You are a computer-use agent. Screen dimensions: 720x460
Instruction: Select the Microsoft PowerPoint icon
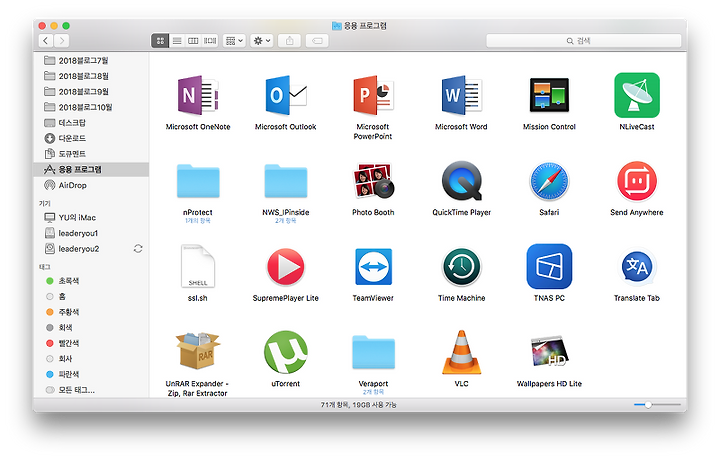[x=373, y=95]
